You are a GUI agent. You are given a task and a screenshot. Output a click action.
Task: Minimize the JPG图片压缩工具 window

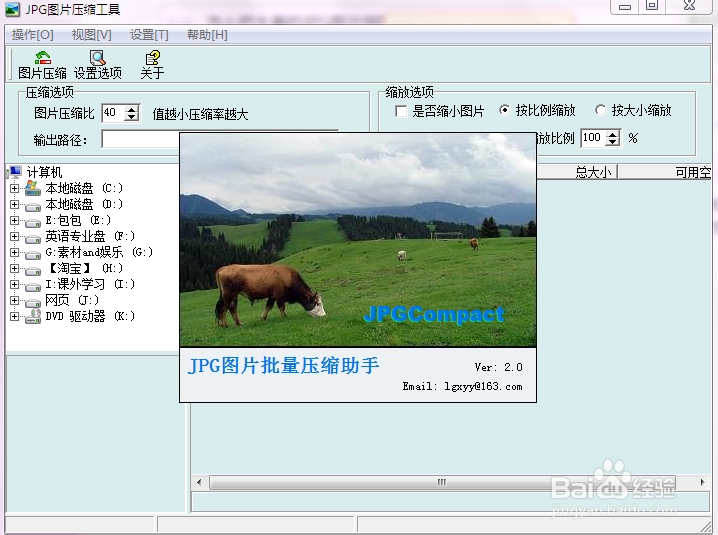click(625, 6)
